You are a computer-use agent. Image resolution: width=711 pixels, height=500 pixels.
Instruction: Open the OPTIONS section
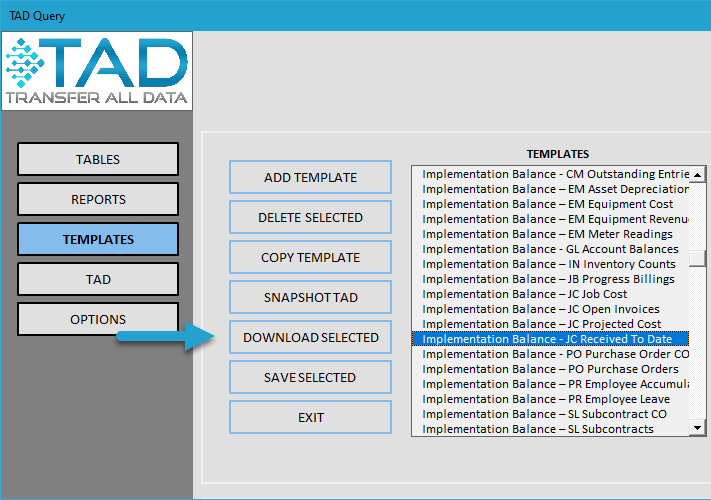coord(98,319)
